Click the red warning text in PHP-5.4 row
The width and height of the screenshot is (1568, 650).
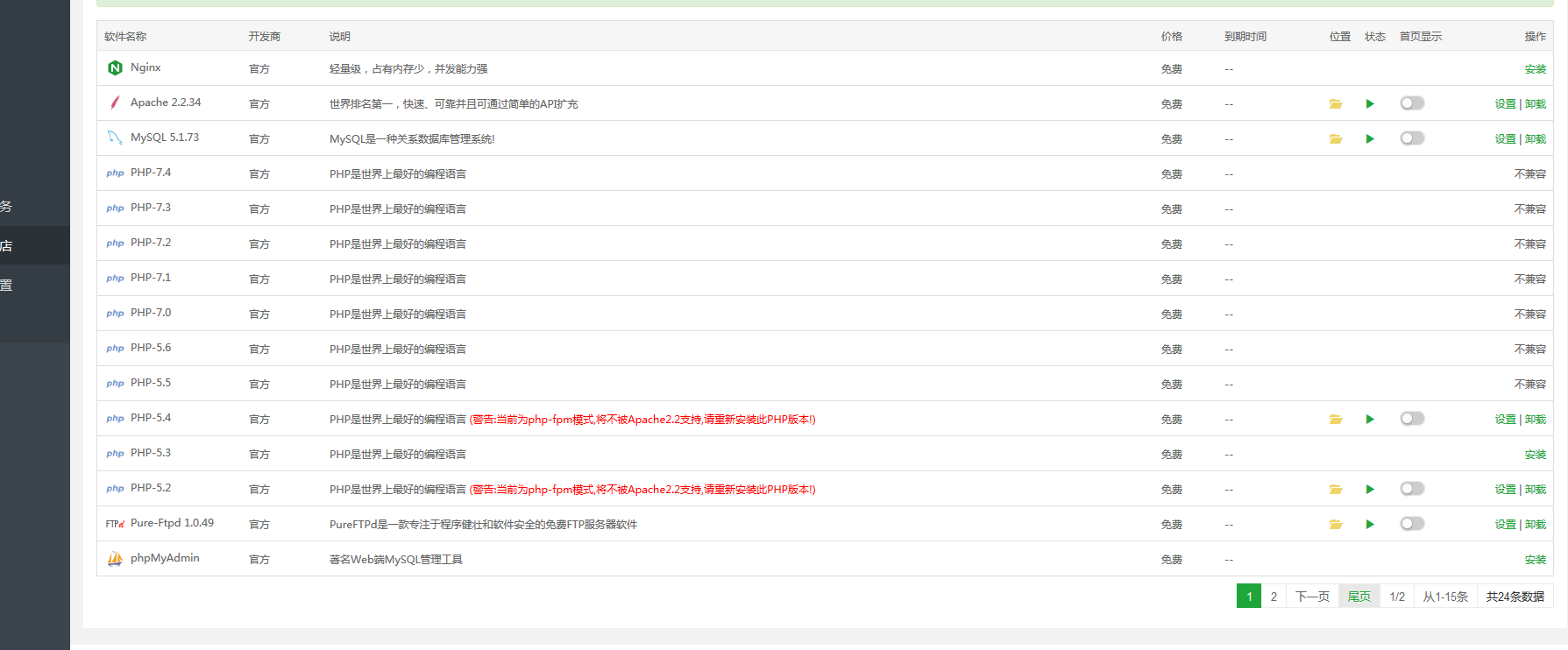[642, 420]
